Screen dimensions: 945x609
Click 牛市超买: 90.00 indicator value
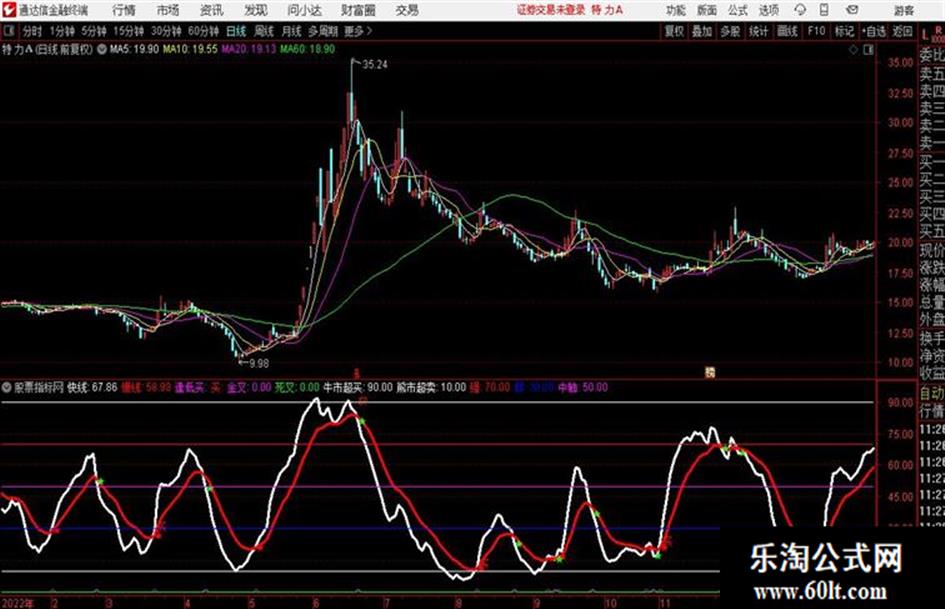pyautogui.click(x=358, y=387)
